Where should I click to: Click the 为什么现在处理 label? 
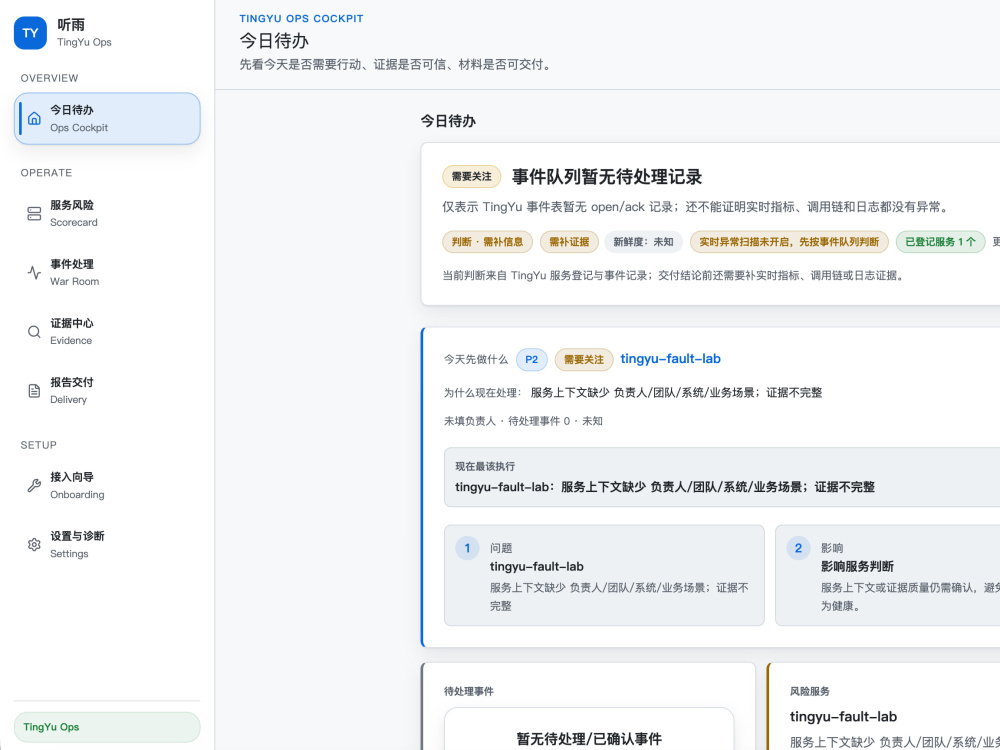click(483, 393)
